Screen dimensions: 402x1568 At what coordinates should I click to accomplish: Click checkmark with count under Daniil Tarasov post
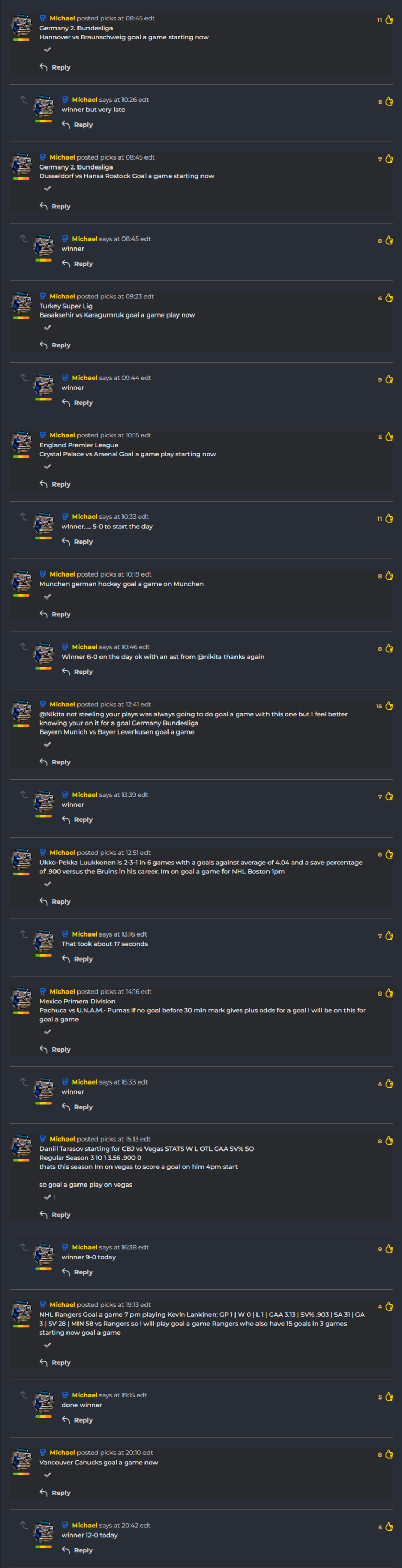click(x=50, y=1197)
